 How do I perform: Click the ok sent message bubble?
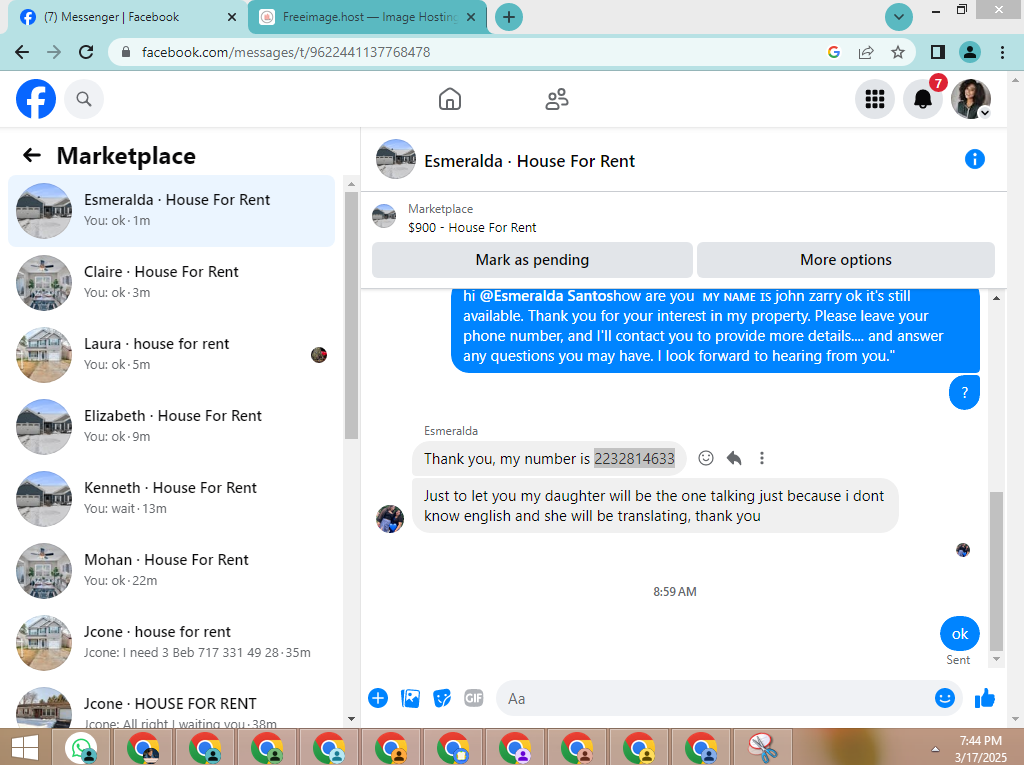coord(959,634)
